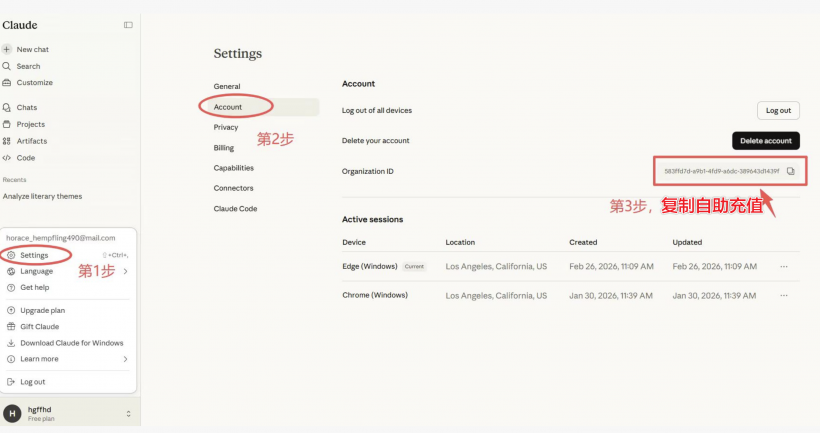This screenshot has height=433, width=820.
Task: Click the Customize toolbox icon
Action: point(7,82)
